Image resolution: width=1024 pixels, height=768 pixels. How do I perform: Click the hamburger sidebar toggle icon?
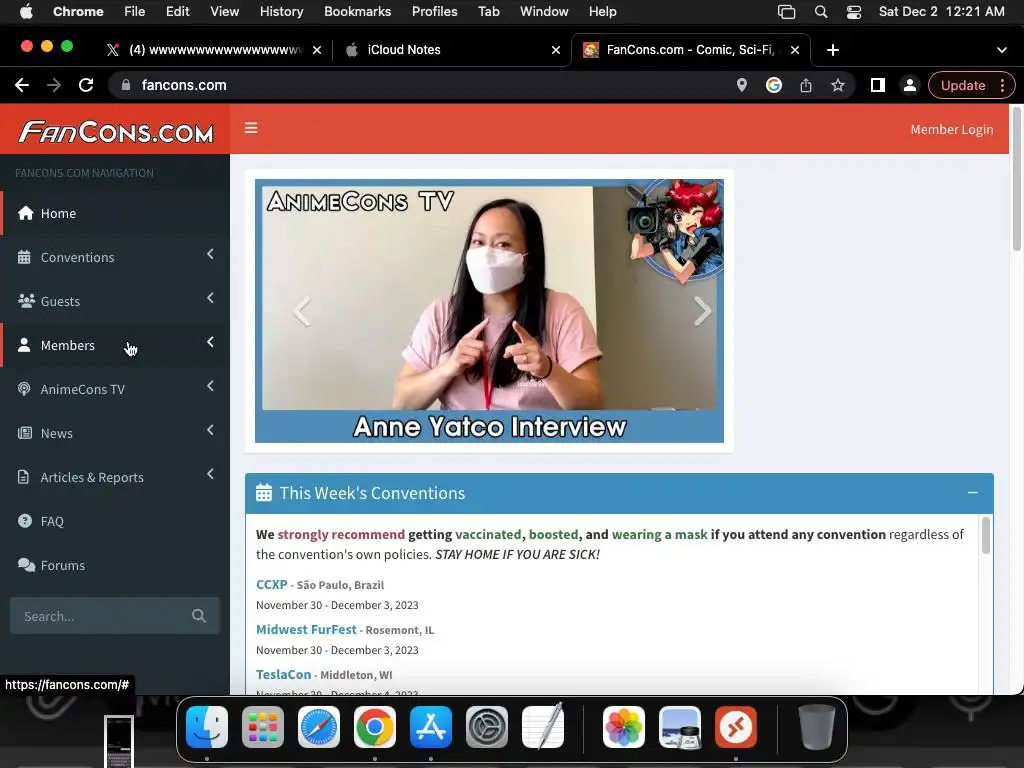(x=251, y=128)
